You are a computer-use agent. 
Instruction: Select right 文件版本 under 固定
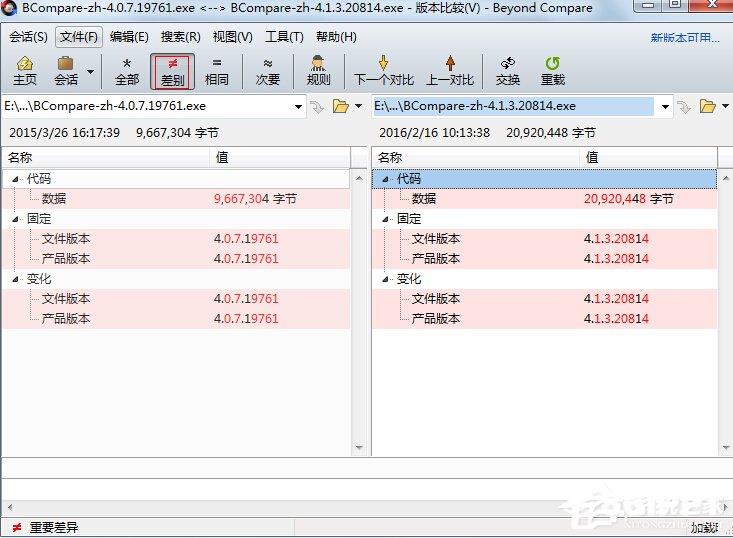pos(545,239)
